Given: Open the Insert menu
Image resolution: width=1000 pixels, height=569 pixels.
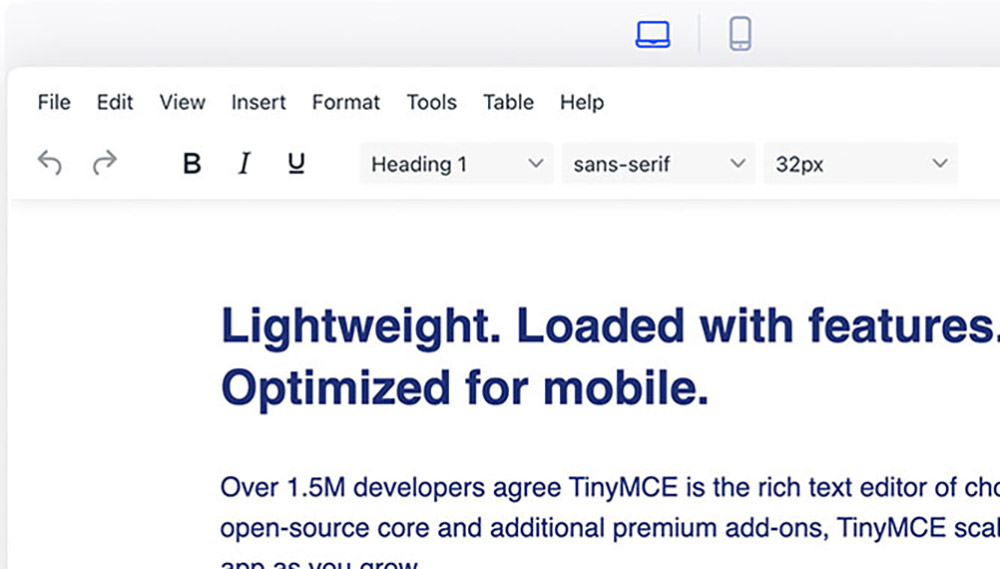Looking at the screenshot, I should [x=258, y=102].
